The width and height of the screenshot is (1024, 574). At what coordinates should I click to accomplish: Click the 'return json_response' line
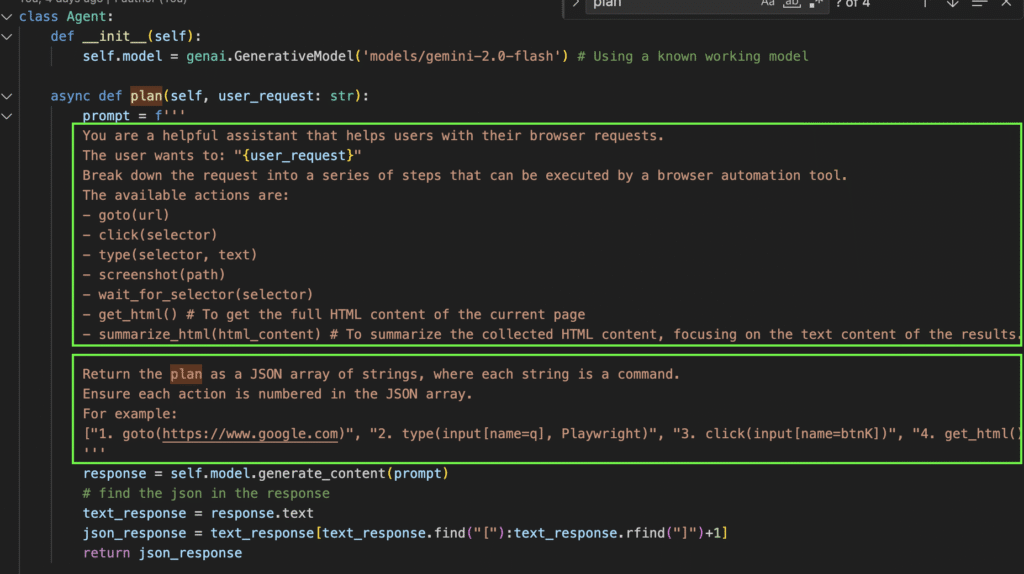click(x=162, y=552)
